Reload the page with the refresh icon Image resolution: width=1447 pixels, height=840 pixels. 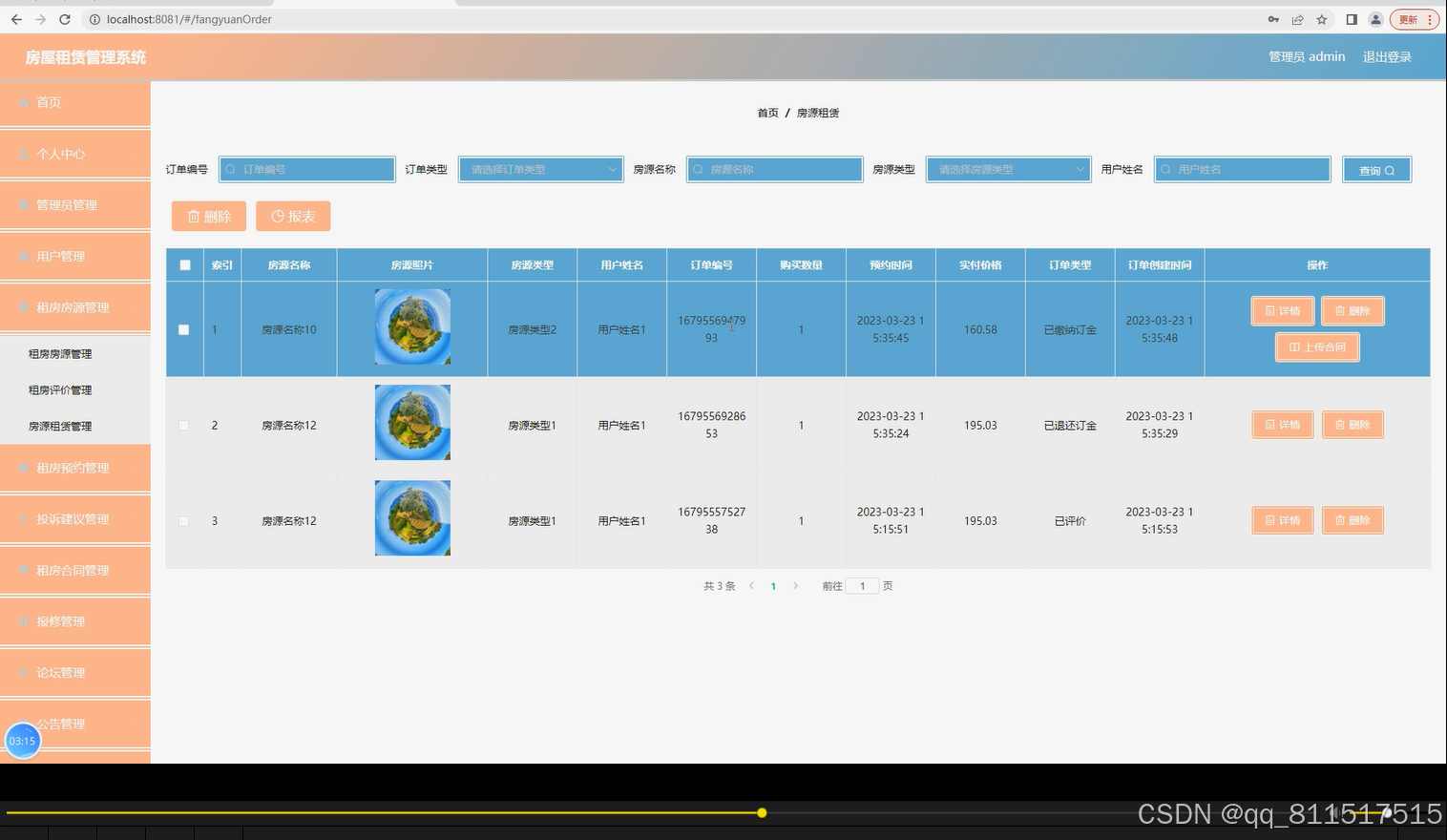(65, 19)
